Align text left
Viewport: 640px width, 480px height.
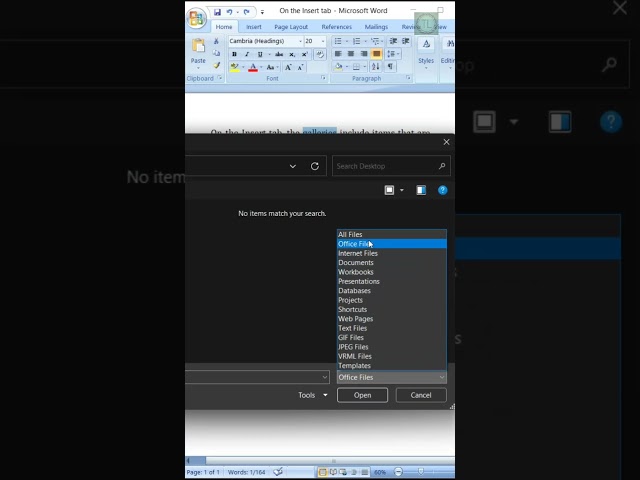pos(338,54)
